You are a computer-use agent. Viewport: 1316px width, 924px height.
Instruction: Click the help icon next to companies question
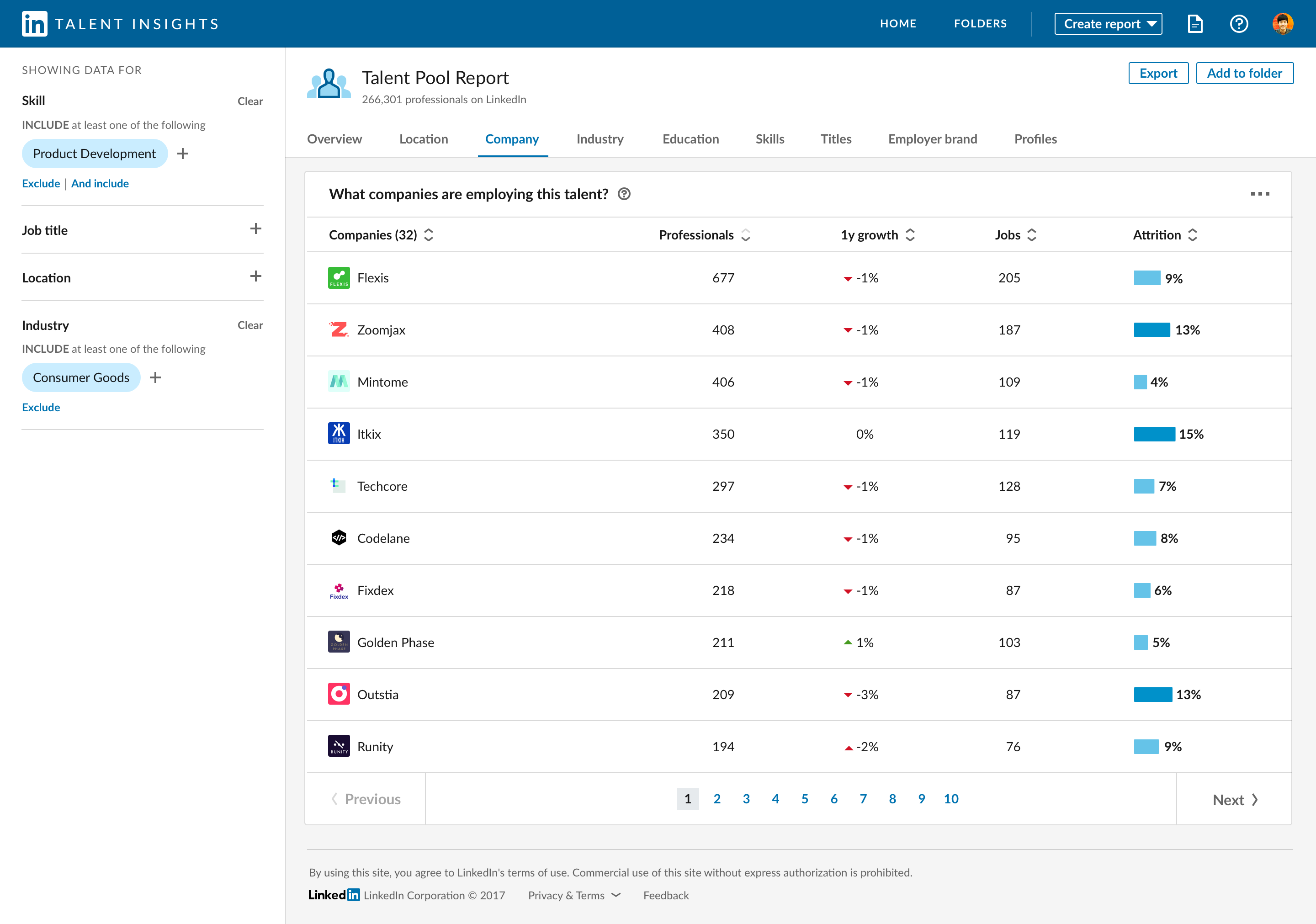pos(624,194)
